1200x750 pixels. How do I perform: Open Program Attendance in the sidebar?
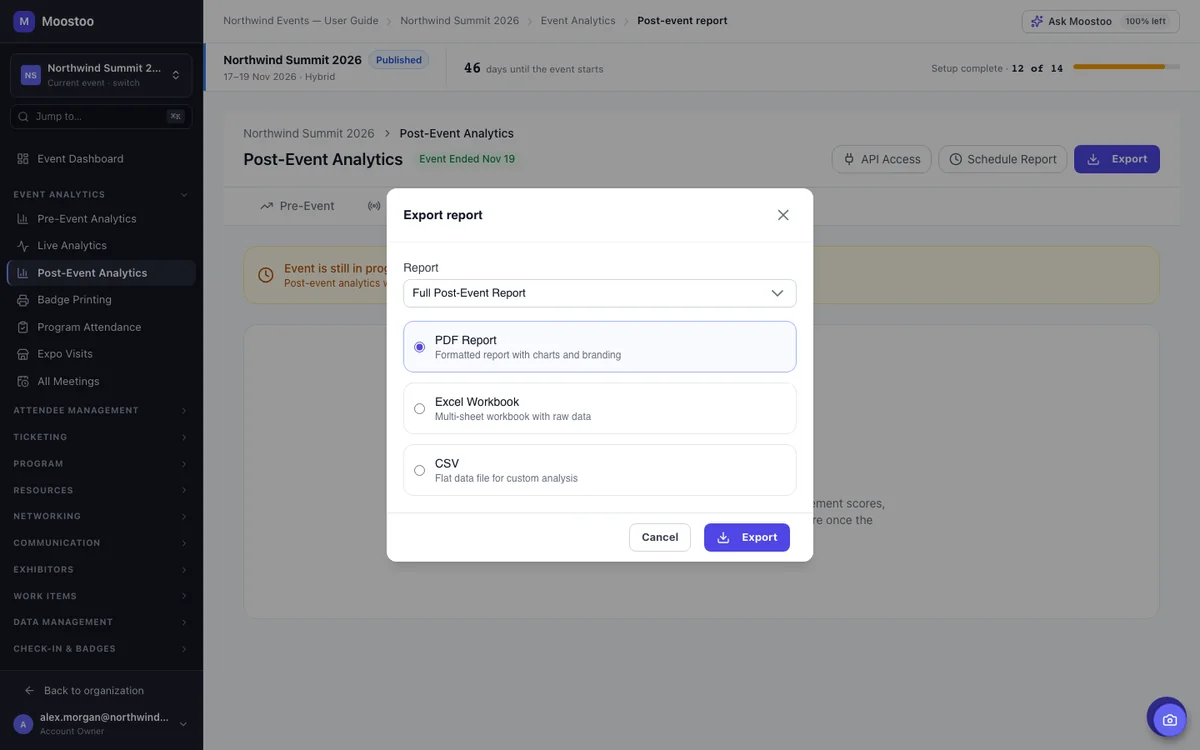pyautogui.click(x=101, y=327)
